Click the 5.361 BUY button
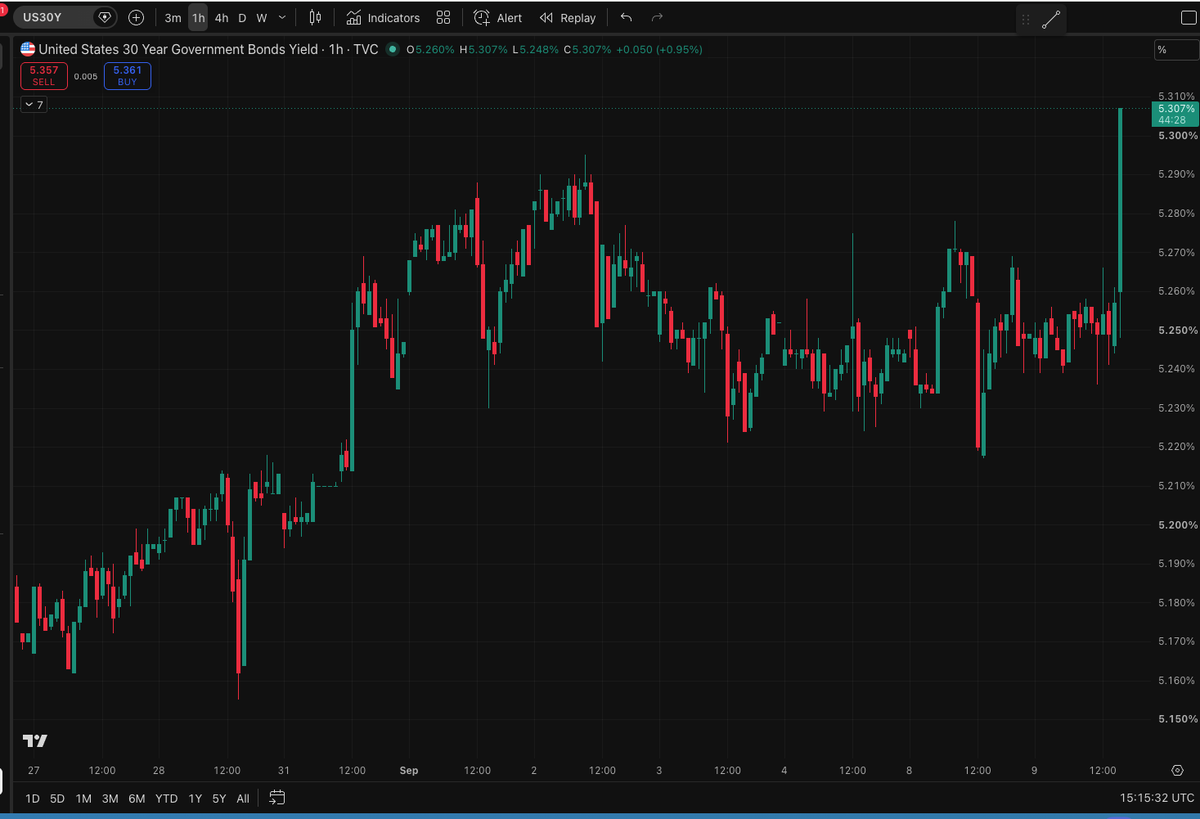Screen dimensions: 1200x819 pos(127,76)
